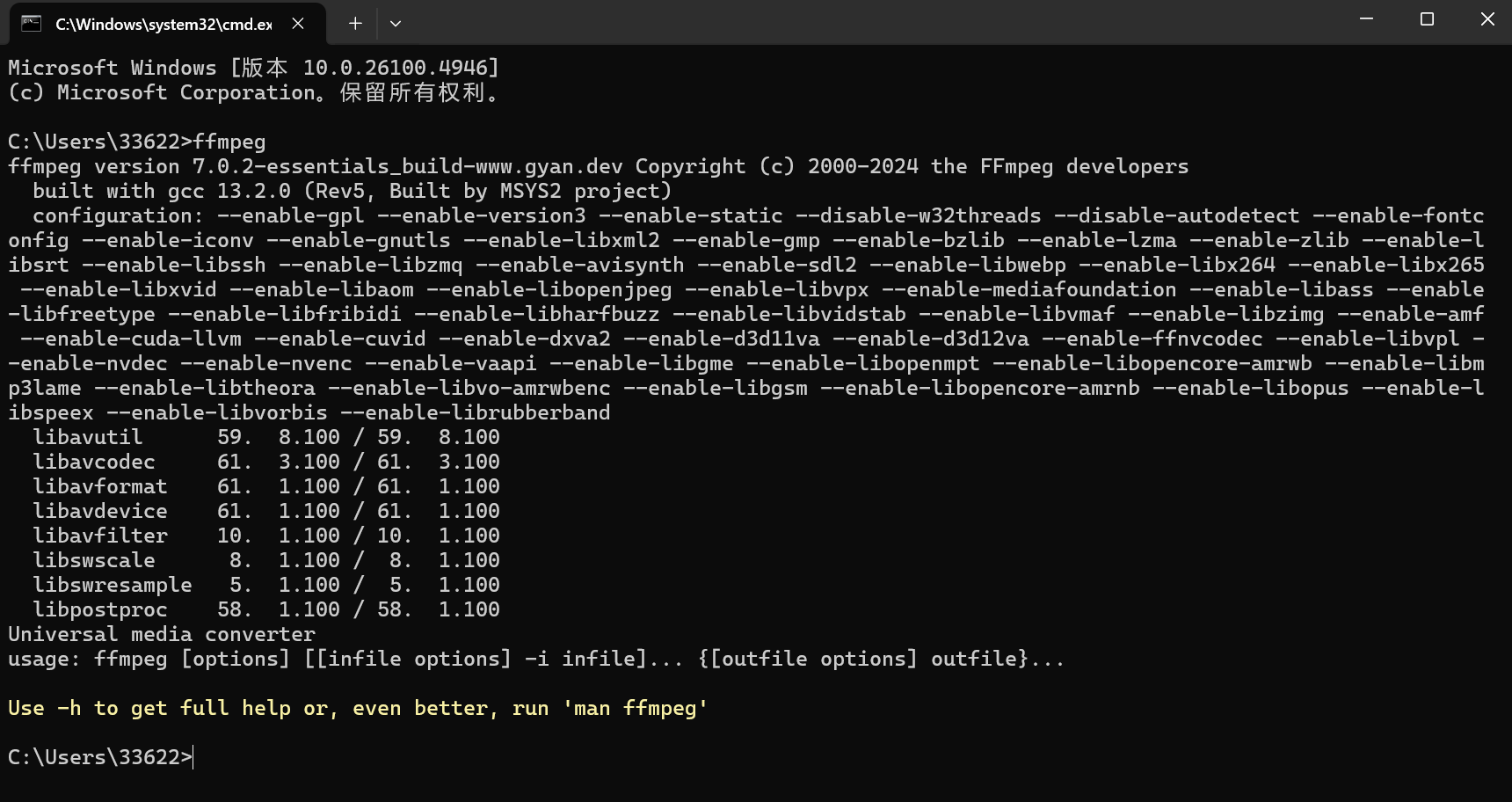Click the 'libavcodec' library name
The image size is (1512, 802).
tap(93, 463)
